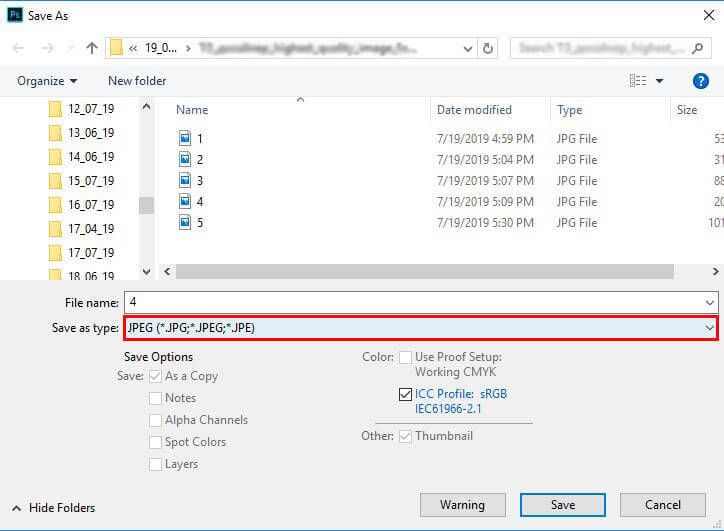
Task: Open the recent locations dropdown arrow
Action: [x=71, y=48]
